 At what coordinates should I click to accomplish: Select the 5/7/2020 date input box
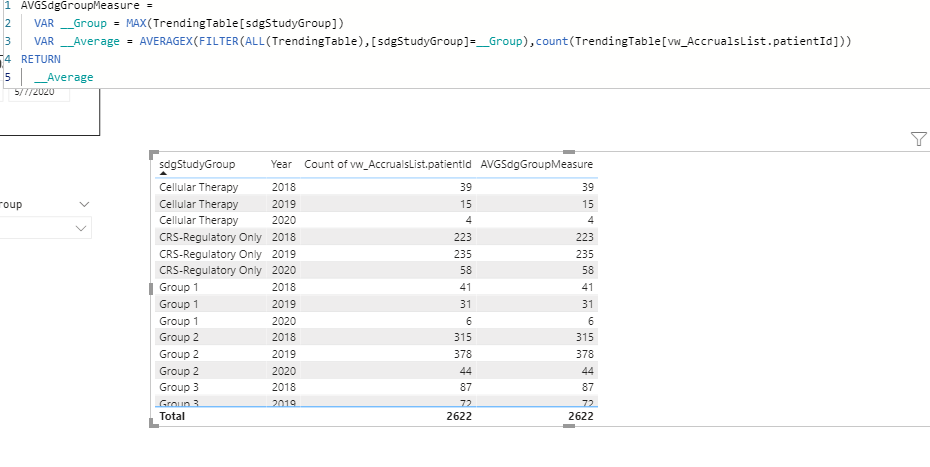(x=39, y=93)
